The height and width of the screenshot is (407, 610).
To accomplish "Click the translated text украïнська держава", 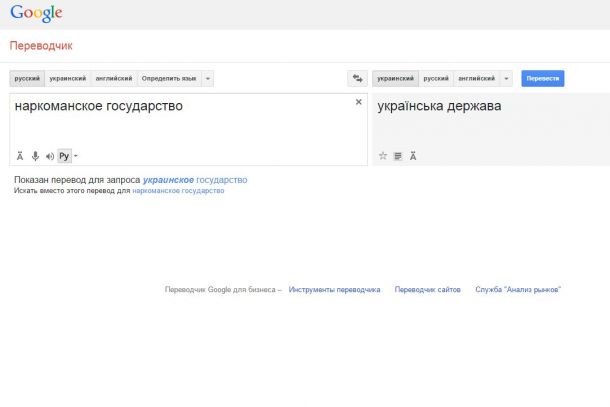I will tap(439, 106).
